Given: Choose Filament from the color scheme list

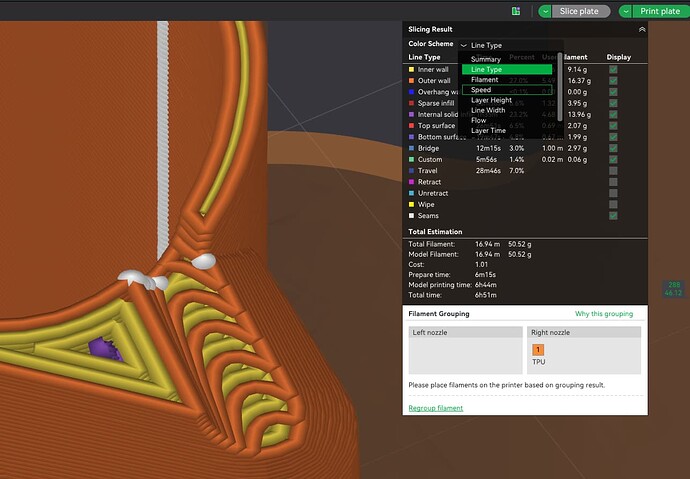Looking at the screenshot, I should tap(484, 80).
